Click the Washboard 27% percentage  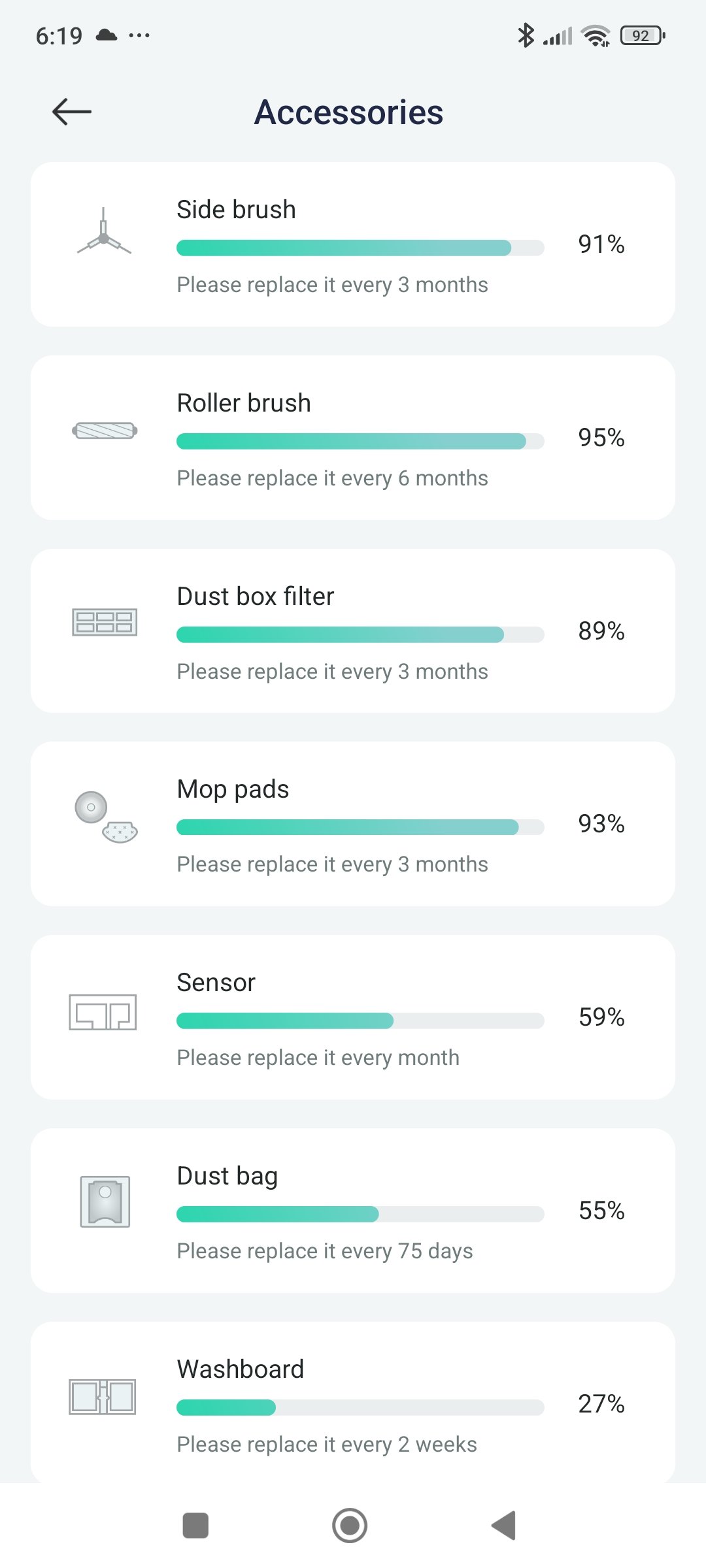click(601, 1404)
